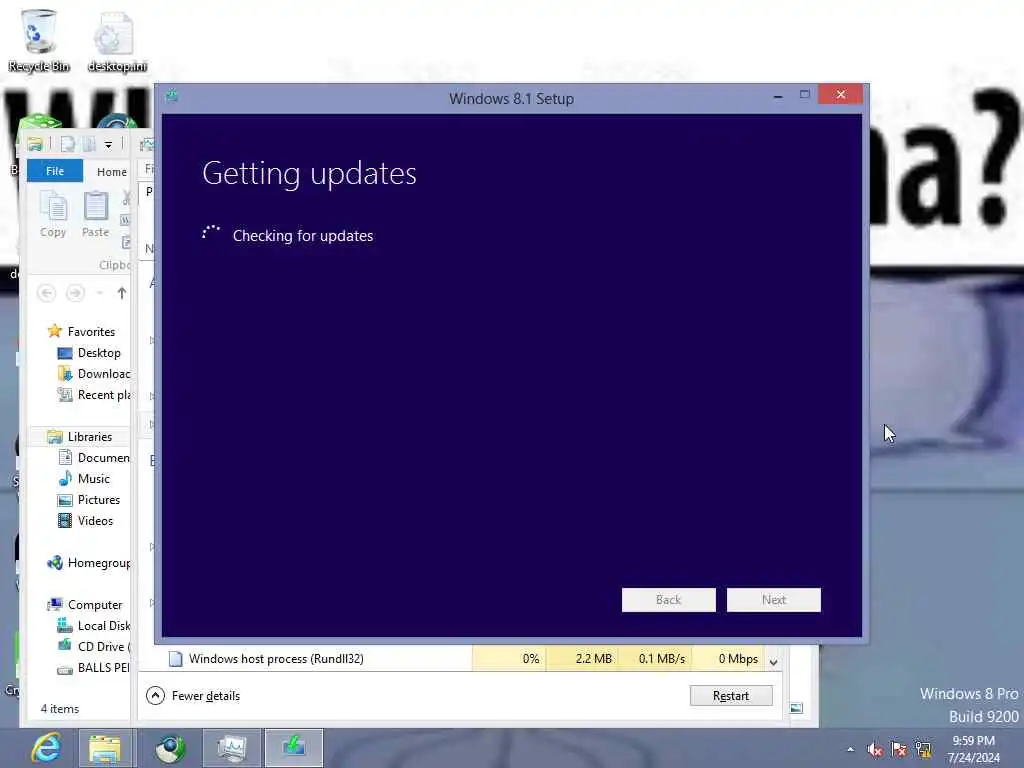
Task: Show hidden system tray icons
Action: (x=850, y=749)
